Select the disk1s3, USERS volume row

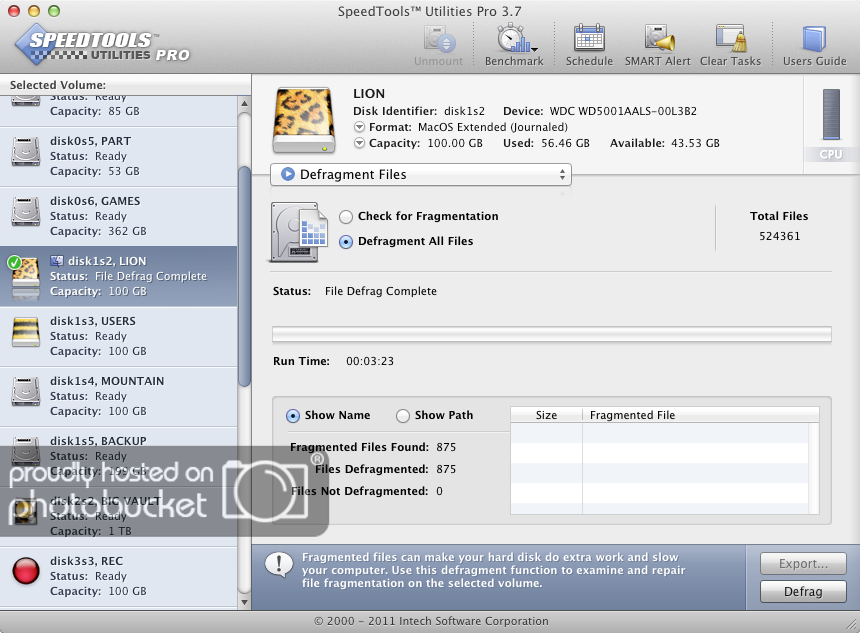point(118,336)
